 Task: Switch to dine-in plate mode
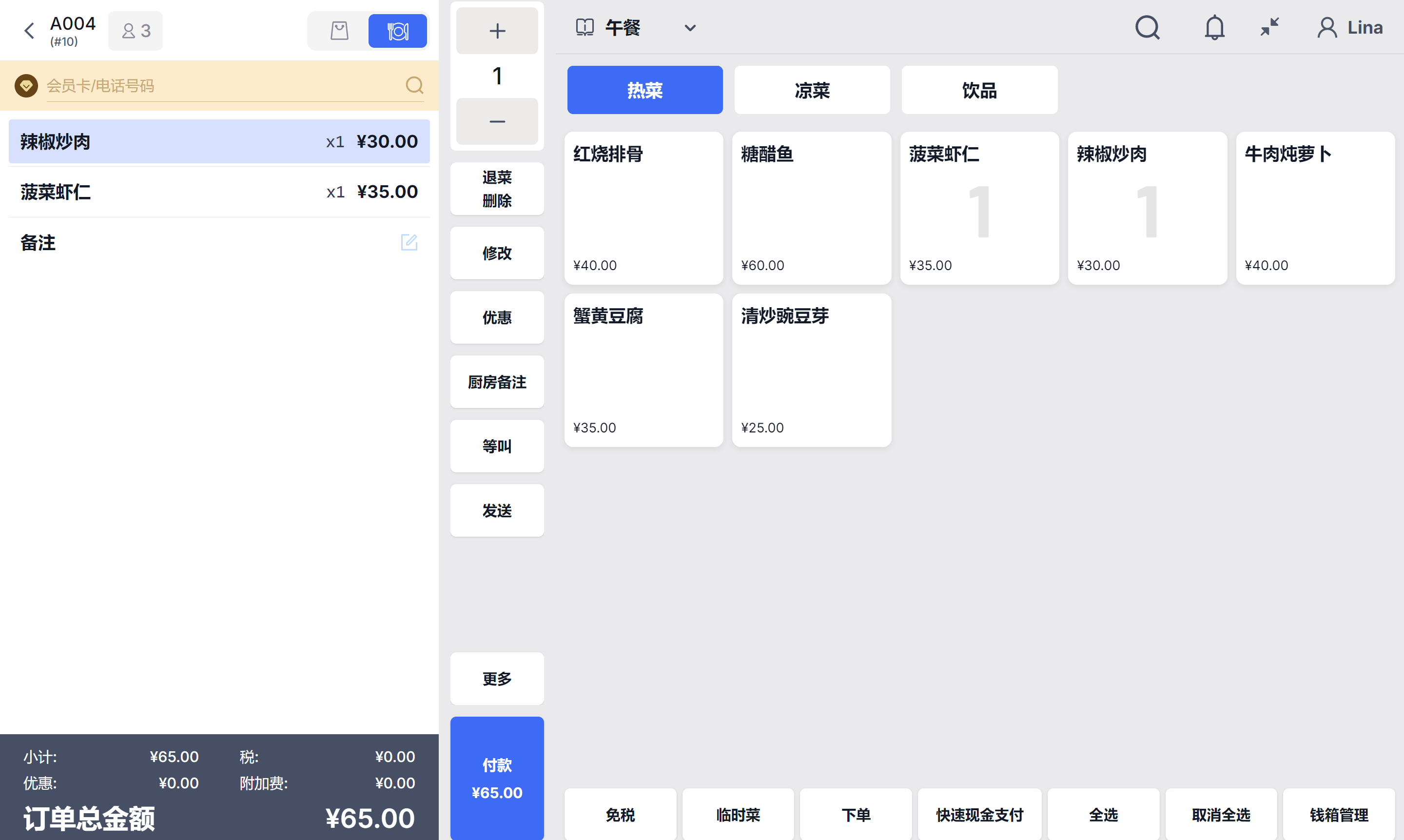[x=397, y=31]
